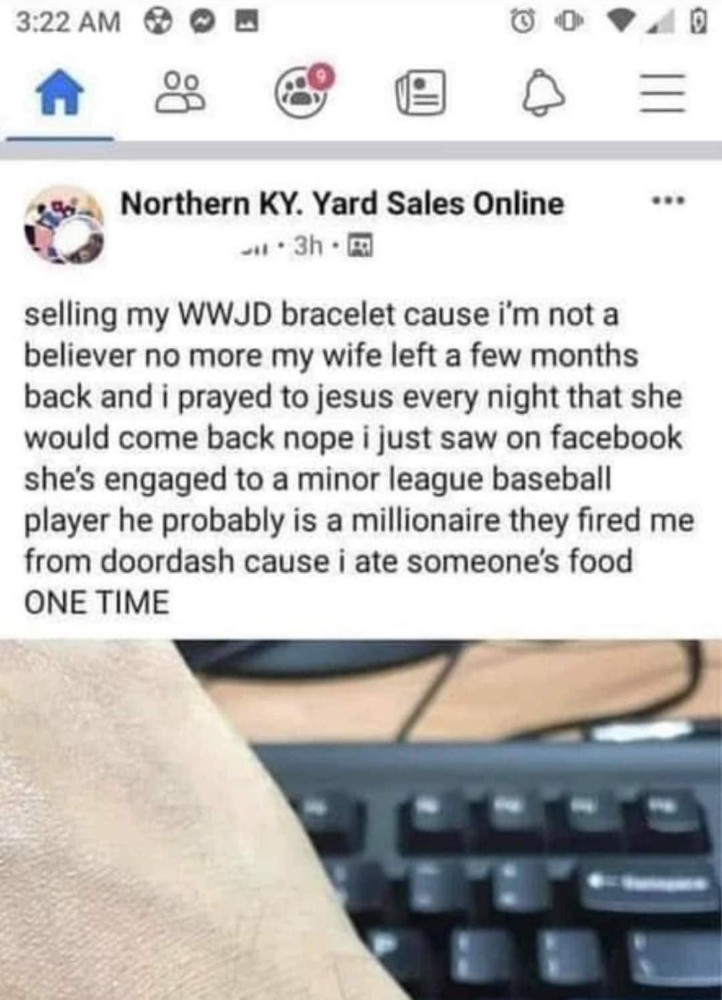
Task: Tap the Messenger notification status icon
Action: (x=203, y=23)
